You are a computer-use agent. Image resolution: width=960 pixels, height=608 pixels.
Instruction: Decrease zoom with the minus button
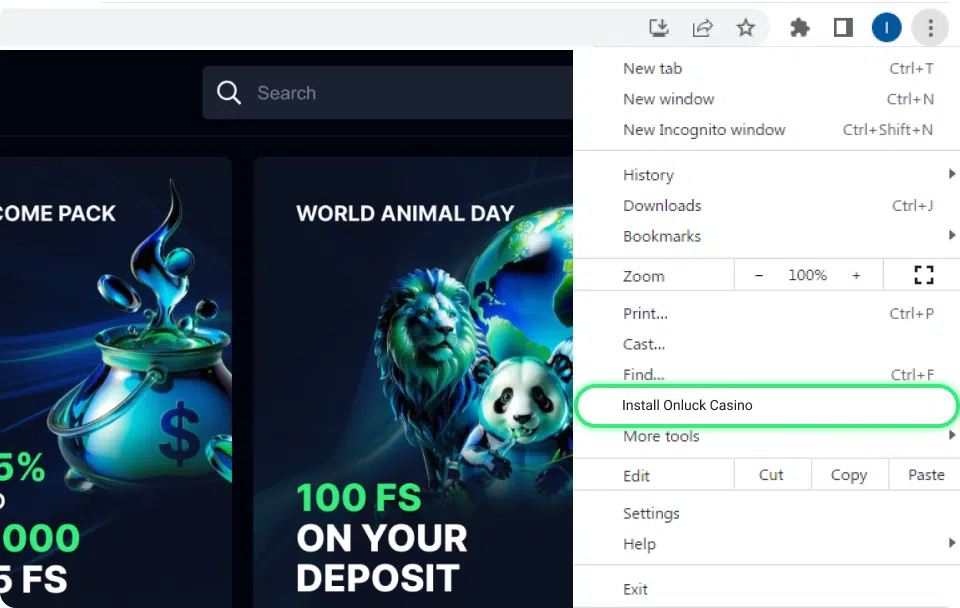(759, 275)
